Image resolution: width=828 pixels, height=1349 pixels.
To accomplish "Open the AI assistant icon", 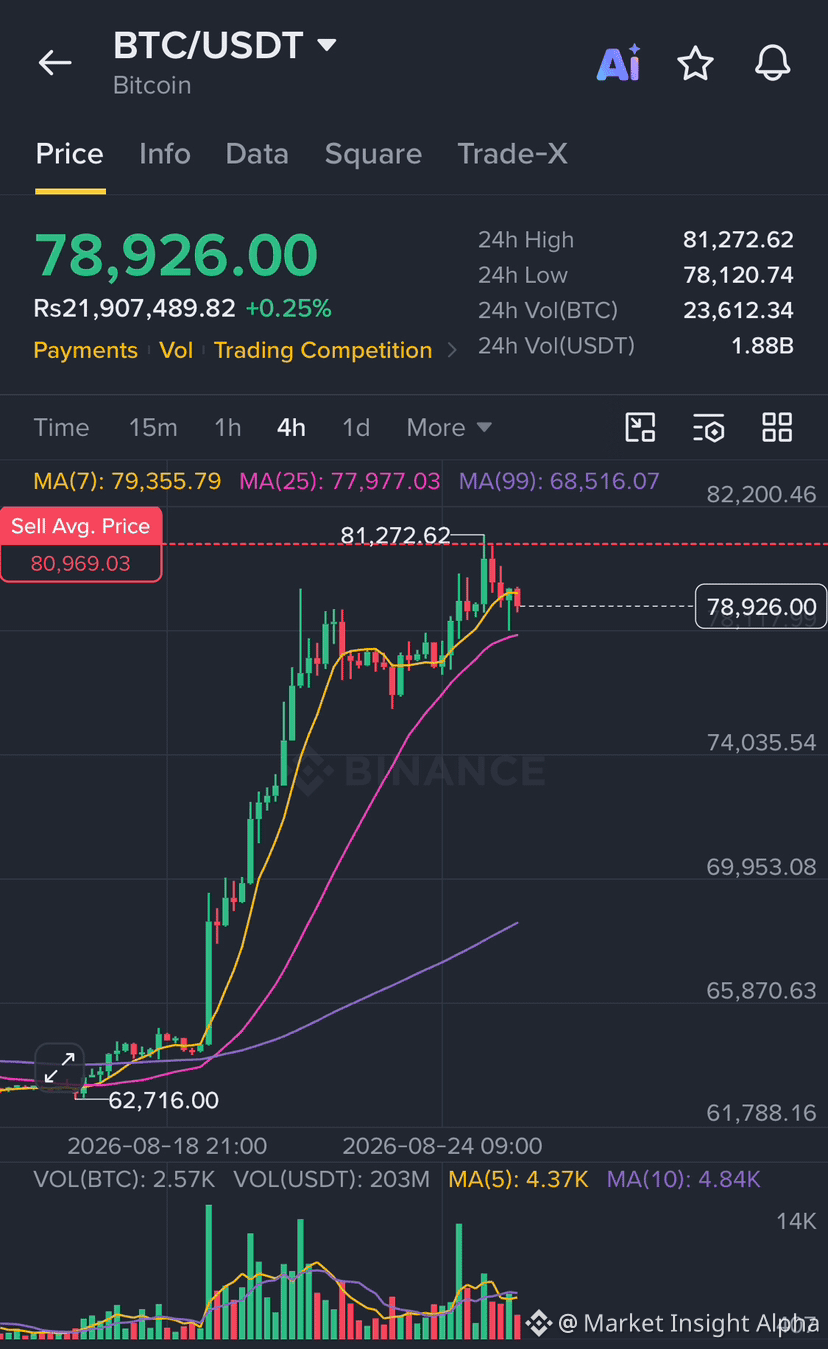I will point(618,64).
